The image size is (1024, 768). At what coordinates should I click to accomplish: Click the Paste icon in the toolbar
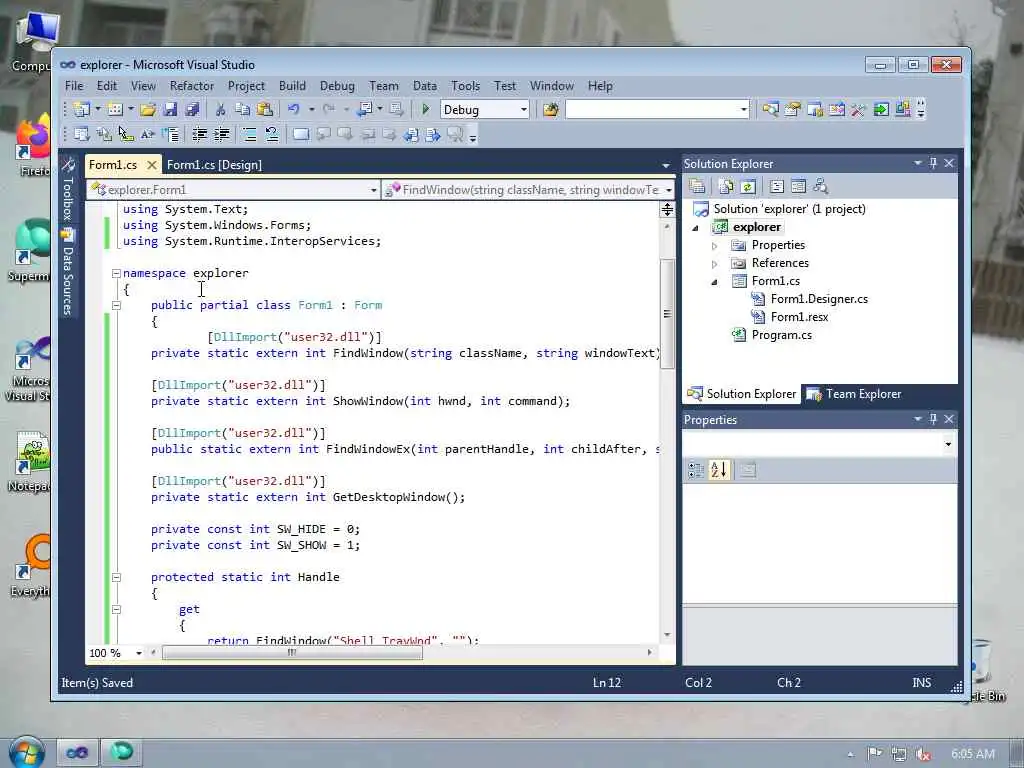[264, 110]
